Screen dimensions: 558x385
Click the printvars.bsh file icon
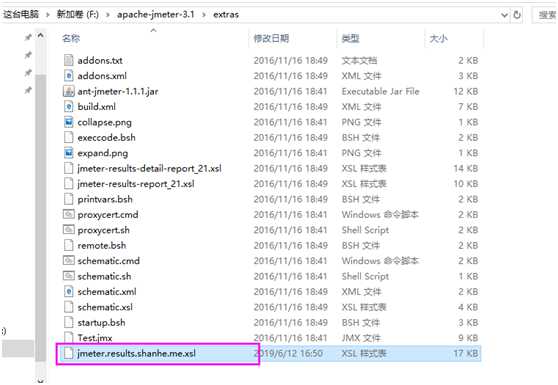point(68,199)
